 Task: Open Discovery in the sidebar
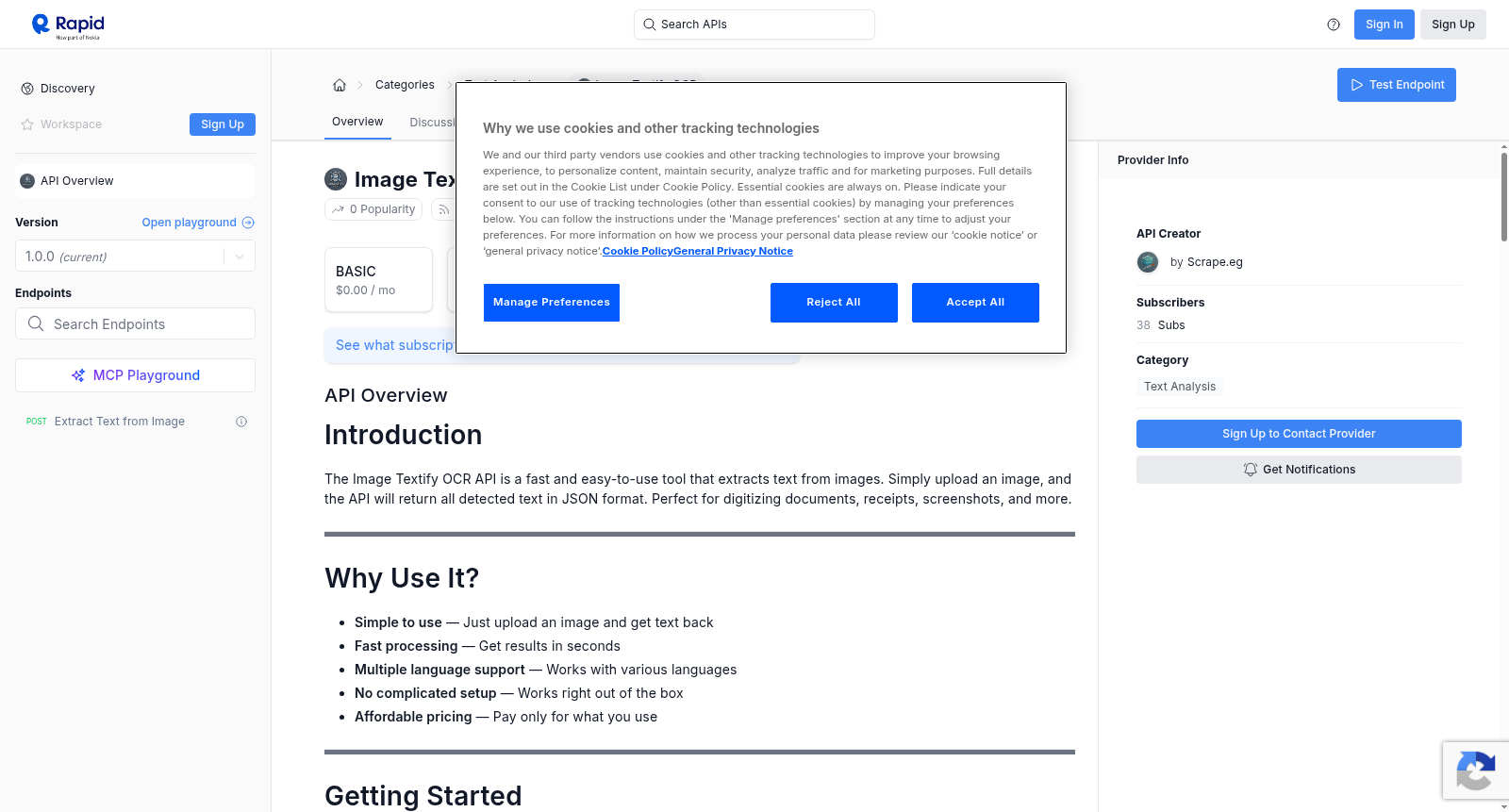(x=68, y=89)
